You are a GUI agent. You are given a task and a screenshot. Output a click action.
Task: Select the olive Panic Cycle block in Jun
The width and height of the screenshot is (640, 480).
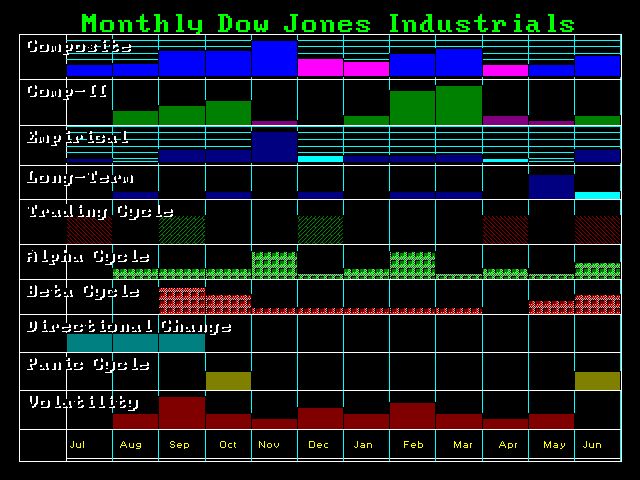pyautogui.click(x=598, y=381)
